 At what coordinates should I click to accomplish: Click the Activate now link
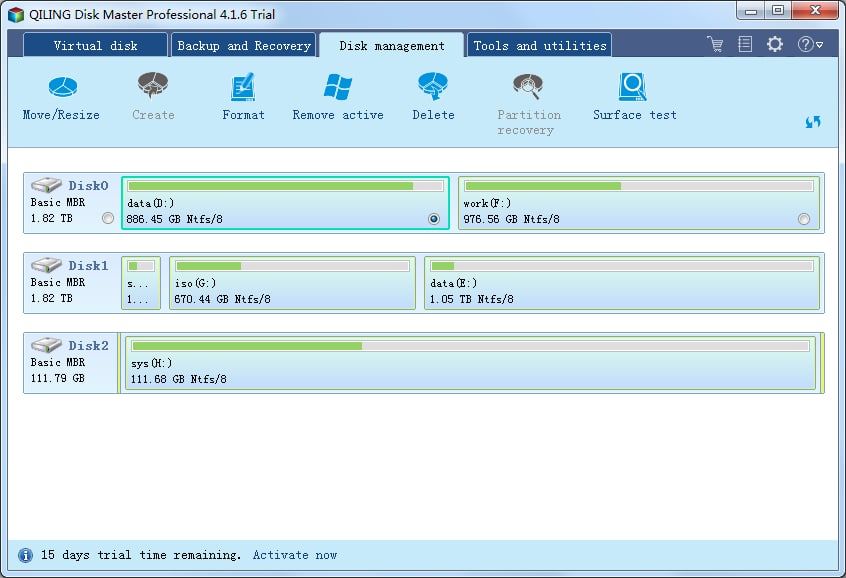pos(295,555)
